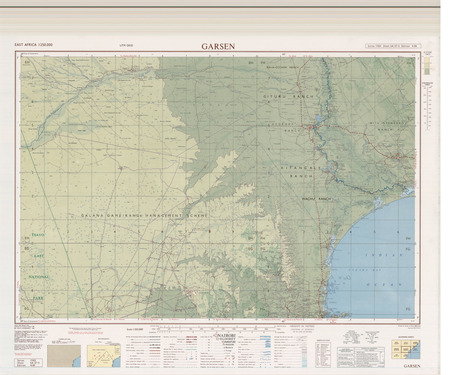Image resolution: width=450 pixels, height=375 pixels.
Task: Click the NAIROBI entry in the legend
Action: [x=226, y=334]
